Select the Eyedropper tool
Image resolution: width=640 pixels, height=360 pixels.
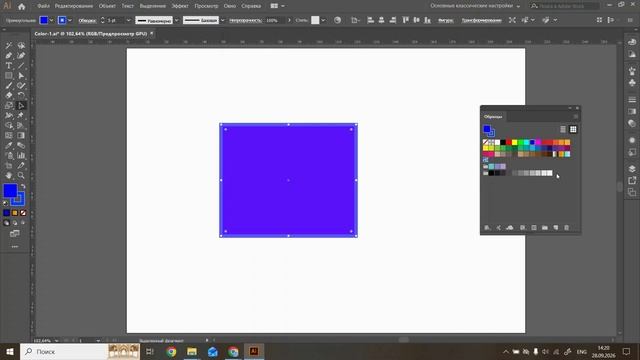pos(9,145)
